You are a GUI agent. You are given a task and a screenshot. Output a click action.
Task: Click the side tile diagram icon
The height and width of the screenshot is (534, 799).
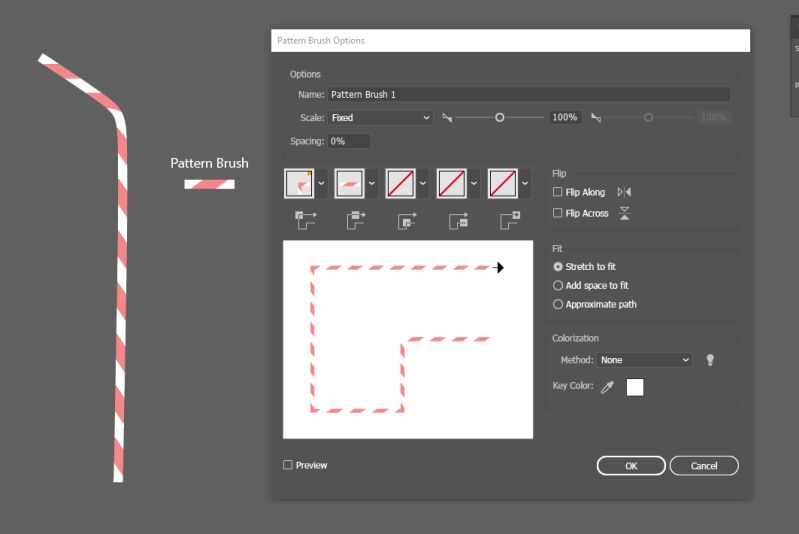point(356,220)
